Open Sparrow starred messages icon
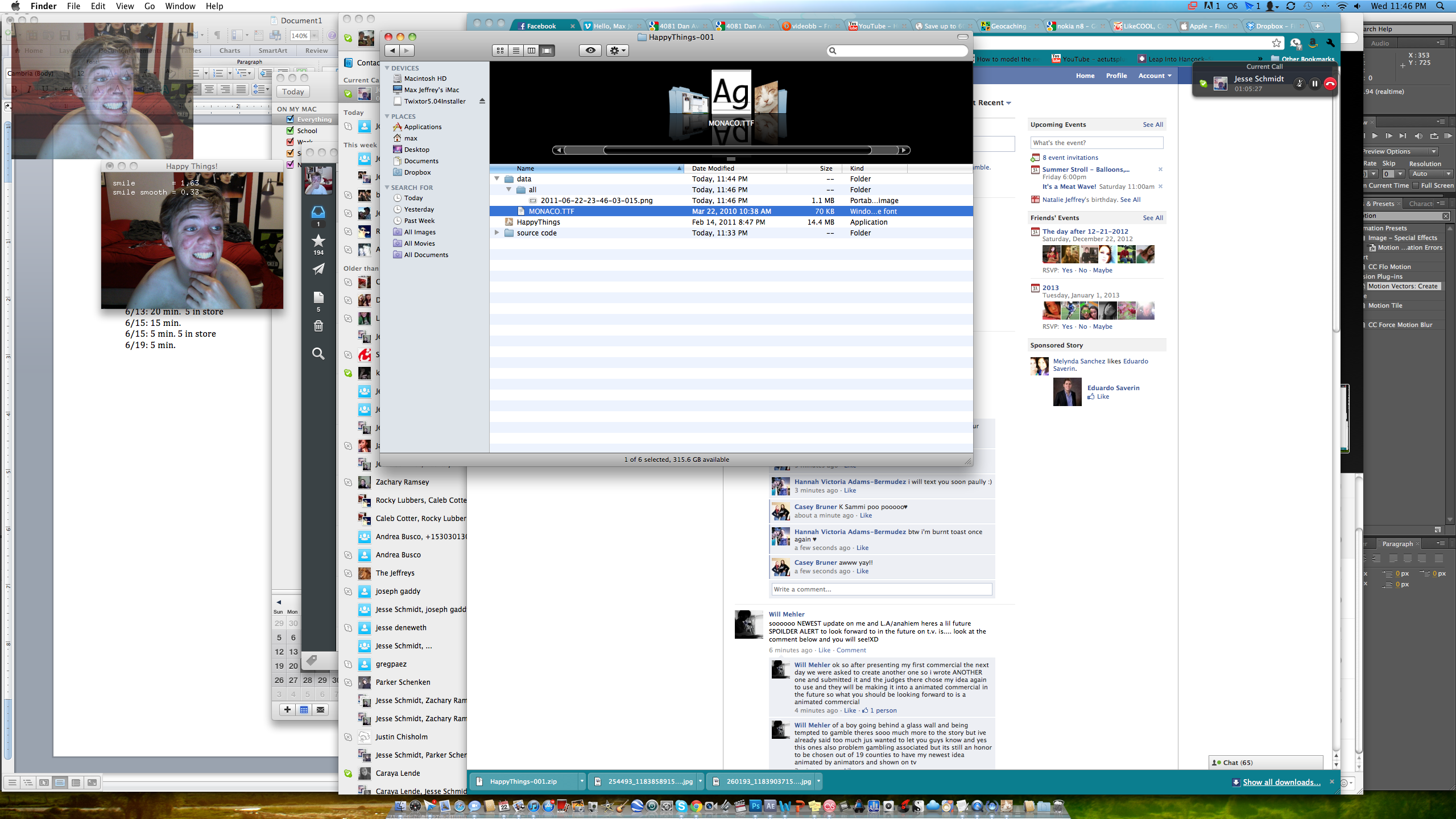This screenshot has height=819, width=1456. (318, 241)
